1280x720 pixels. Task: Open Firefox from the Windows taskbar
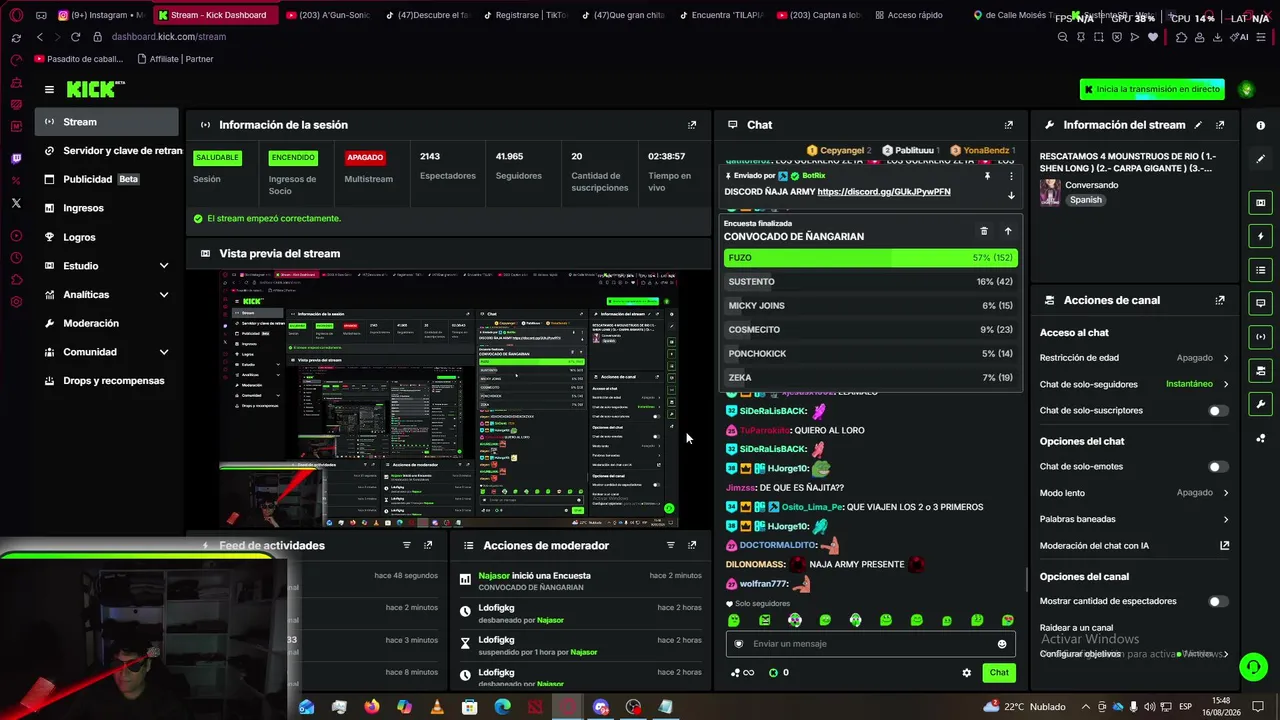(x=372, y=707)
